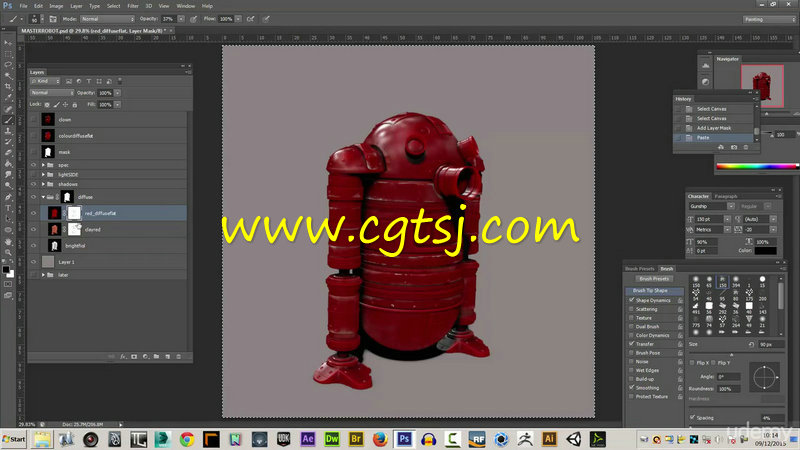Show the clown layer
The image size is (800, 450).
point(34,119)
